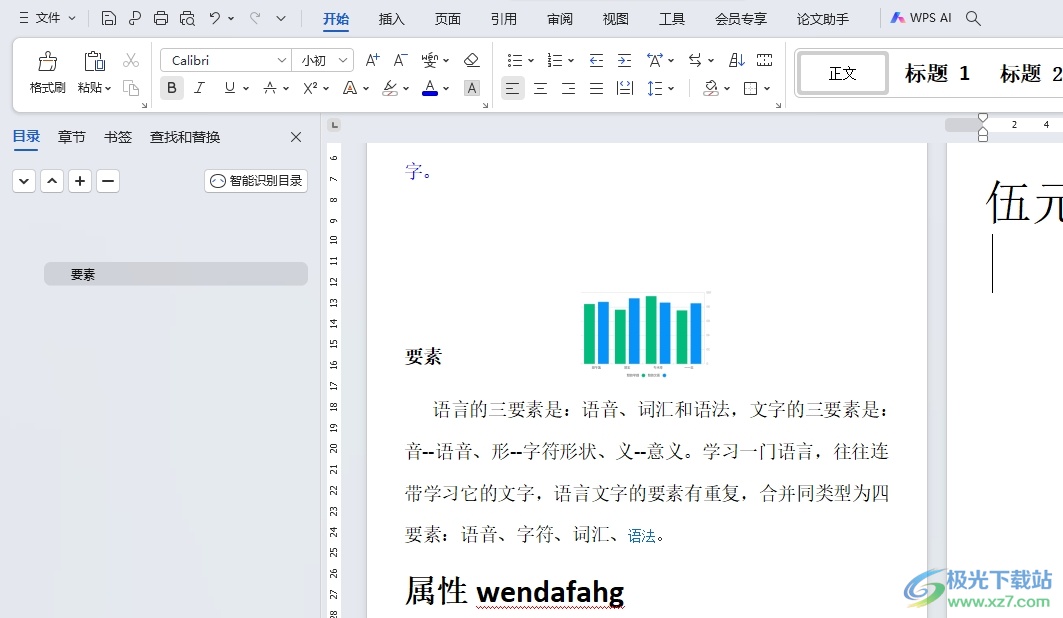Toggle Italic formatting
The height and width of the screenshot is (618, 1063).
pyautogui.click(x=199, y=88)
